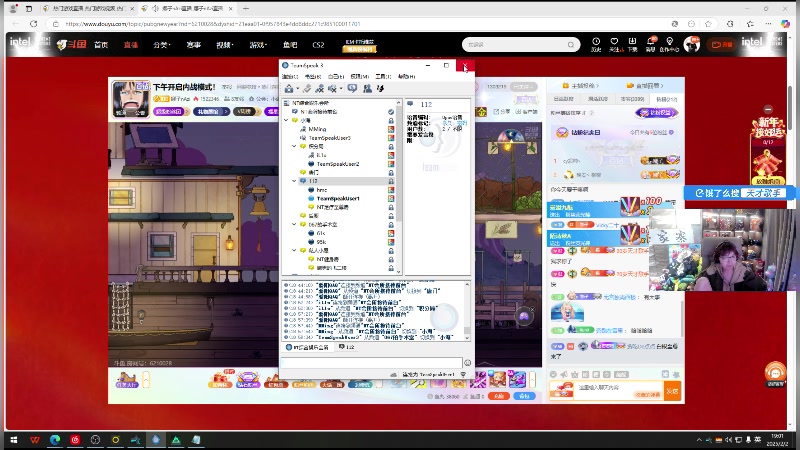Click the Douyu search magnifier icon
The image size is (800, 450).
[570, 45]
